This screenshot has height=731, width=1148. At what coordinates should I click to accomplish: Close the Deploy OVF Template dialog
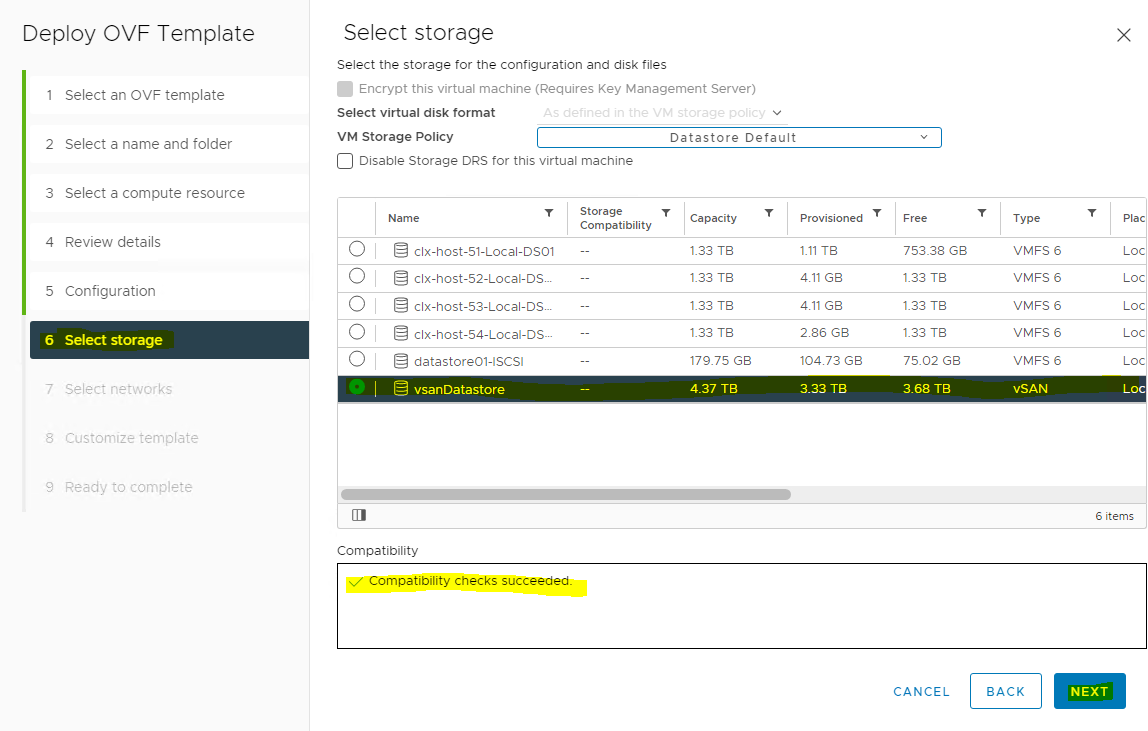1124,35
